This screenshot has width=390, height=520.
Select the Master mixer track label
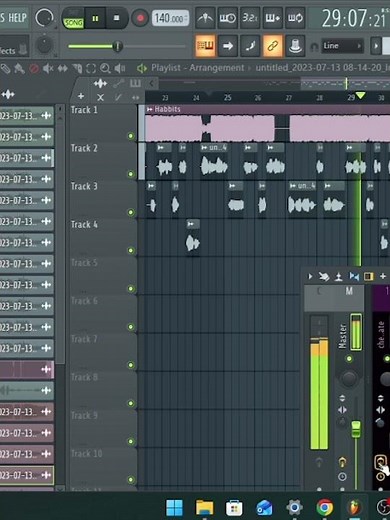coord(342,336)
